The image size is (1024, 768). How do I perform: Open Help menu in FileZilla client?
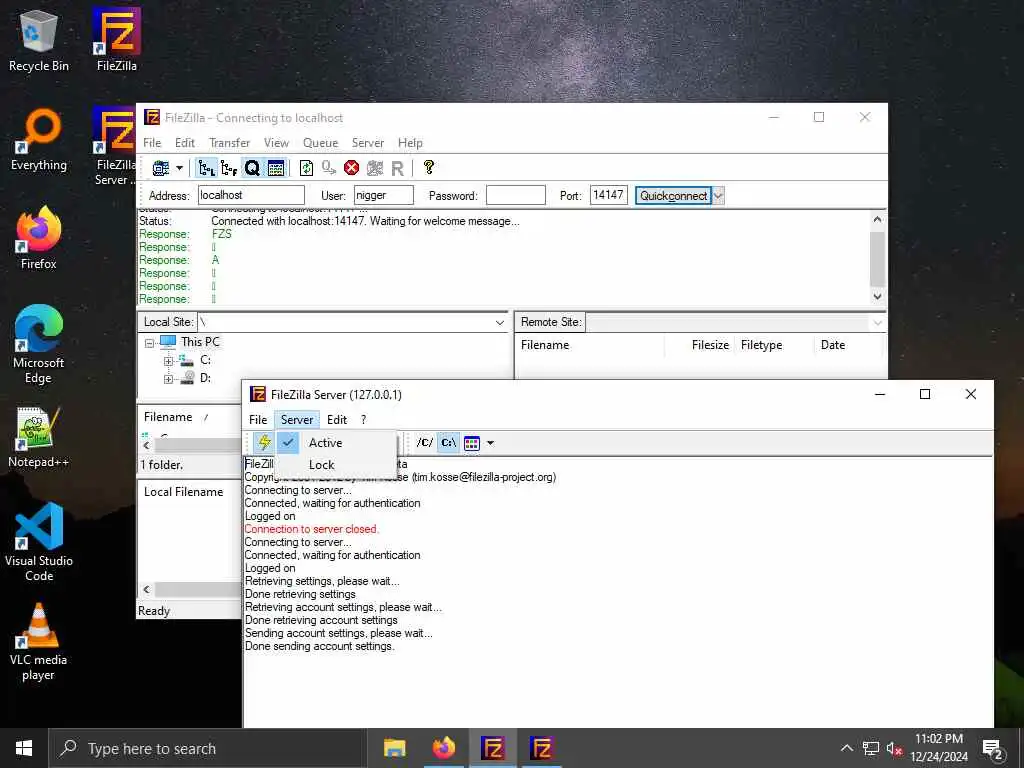[410, 143]
